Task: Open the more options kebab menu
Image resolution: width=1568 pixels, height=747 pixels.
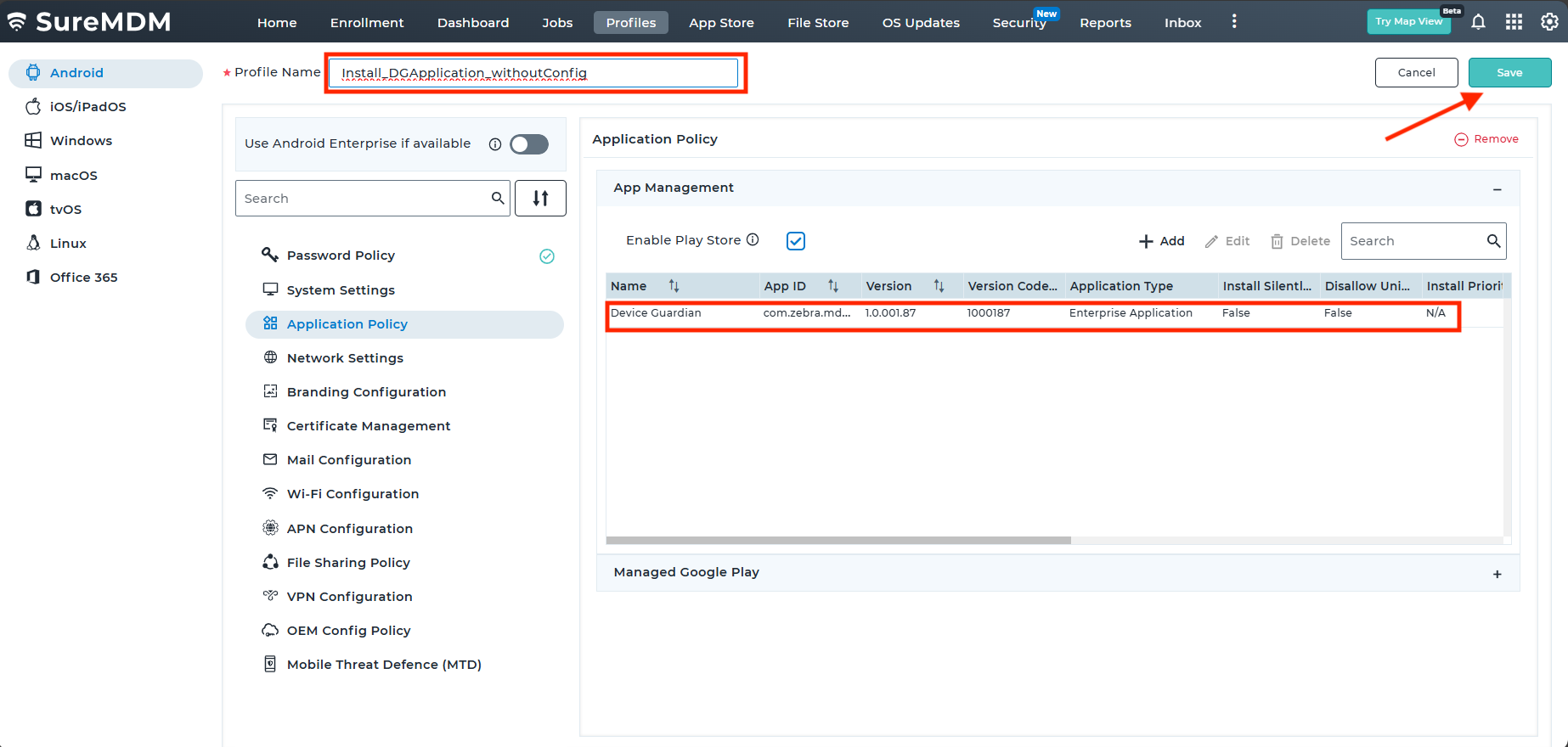Action: 1234,22
